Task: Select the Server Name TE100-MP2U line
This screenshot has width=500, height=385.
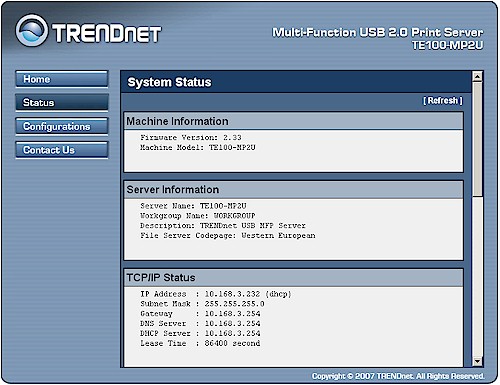Action: [x=193, y=206]
